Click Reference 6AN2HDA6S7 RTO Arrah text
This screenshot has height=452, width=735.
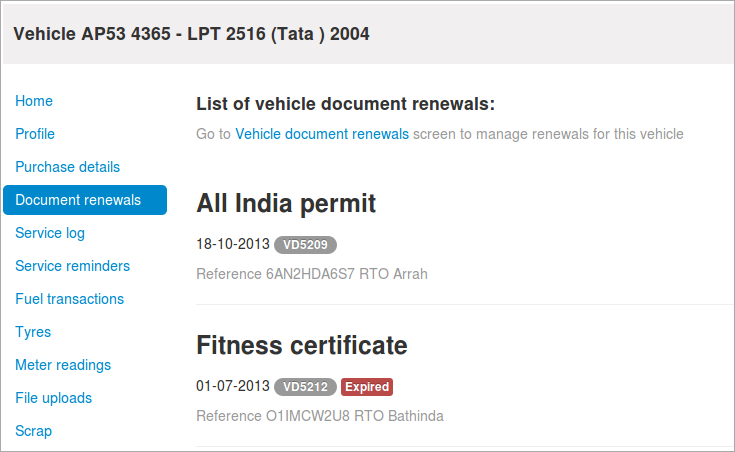tap(312, 274)
